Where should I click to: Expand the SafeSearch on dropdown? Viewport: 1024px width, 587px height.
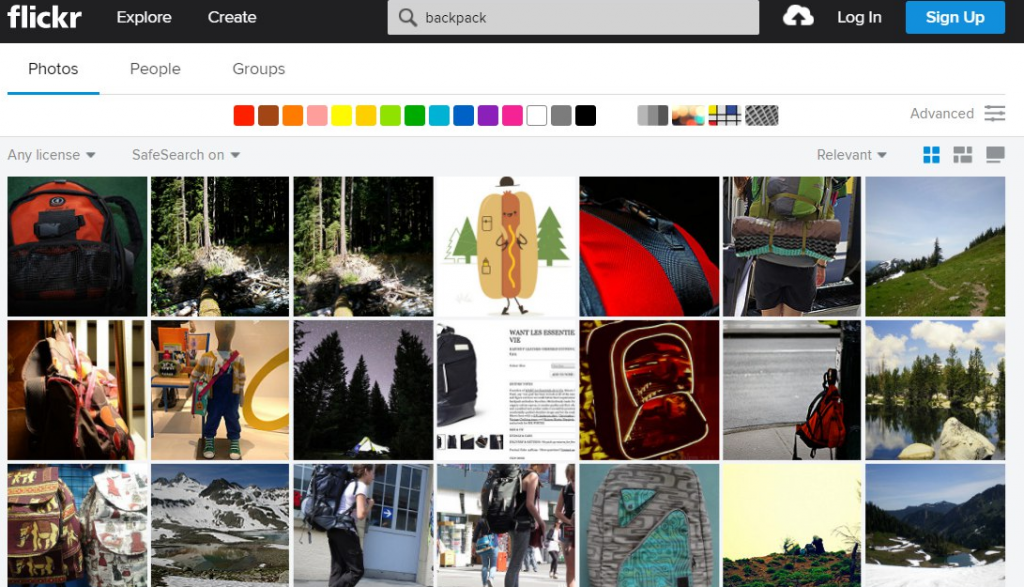(186, 155)
